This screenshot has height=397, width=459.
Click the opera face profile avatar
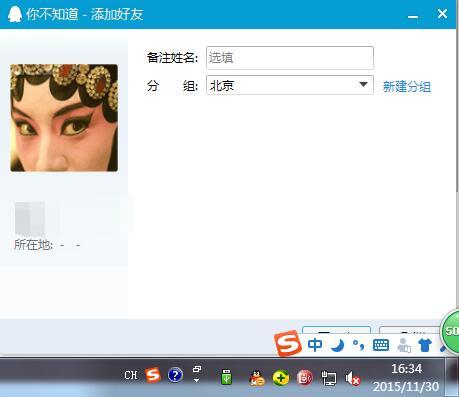(x=64, y=118)
